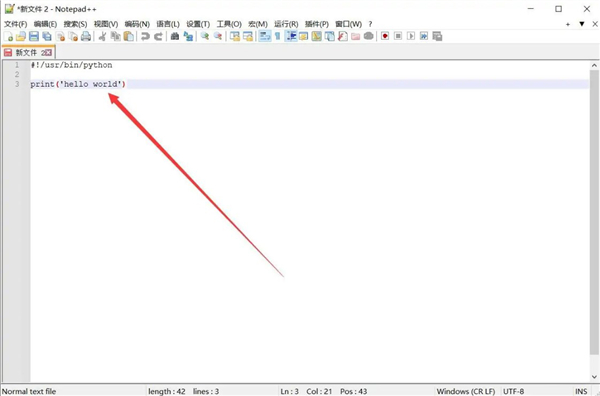The width and height of the screenshot is (600, 396).
Task: Click the Start macro recording red dot
Action: click(x=385, y=36)
